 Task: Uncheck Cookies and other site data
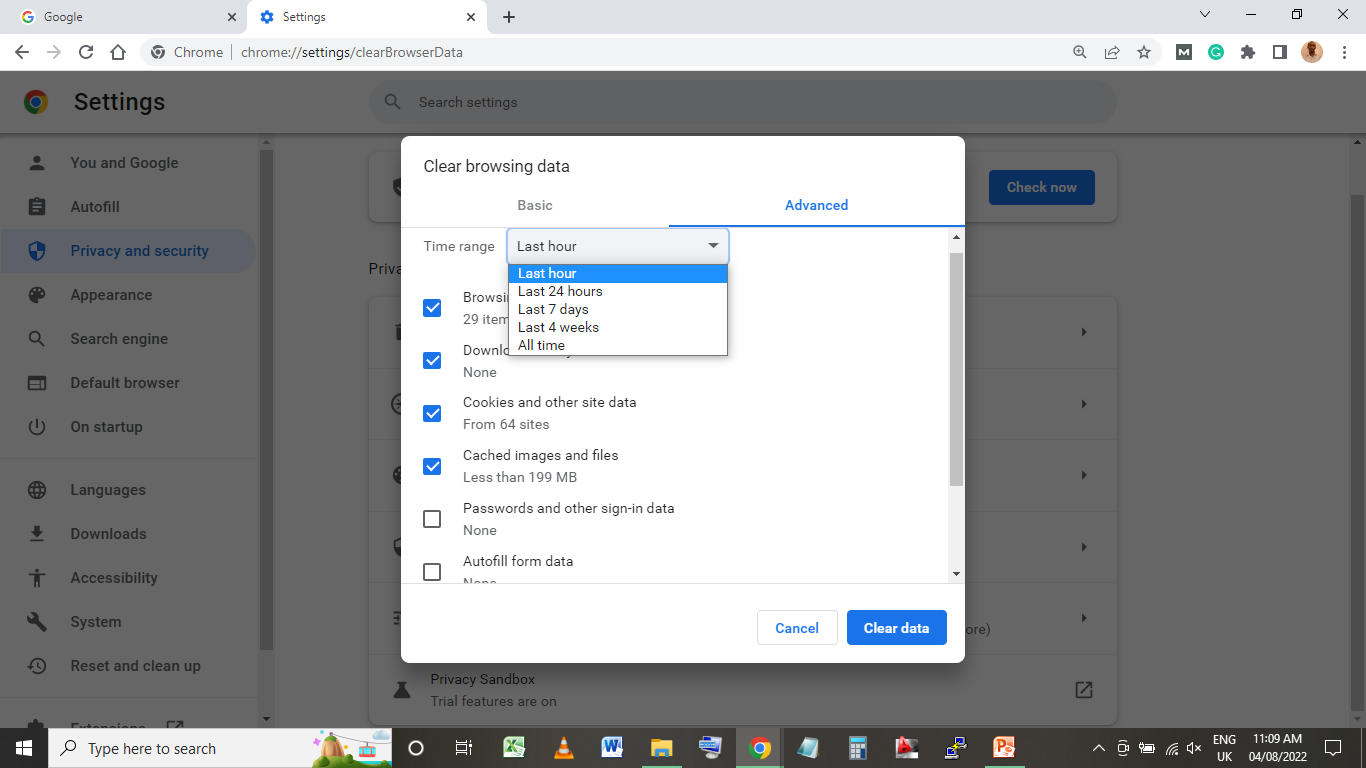(432, 413)
